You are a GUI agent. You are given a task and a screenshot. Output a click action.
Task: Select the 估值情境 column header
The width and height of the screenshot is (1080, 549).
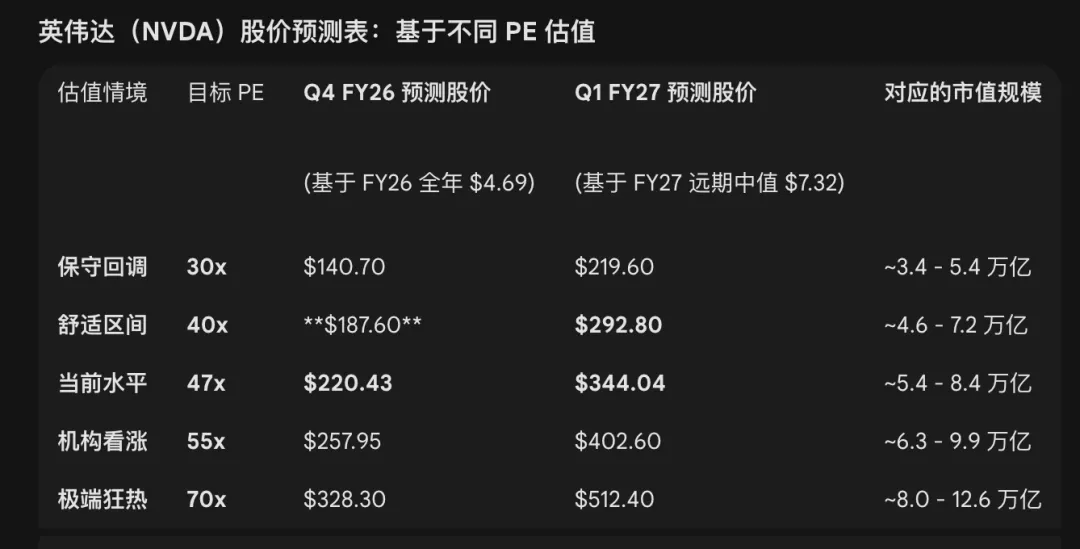coord(103,93)
